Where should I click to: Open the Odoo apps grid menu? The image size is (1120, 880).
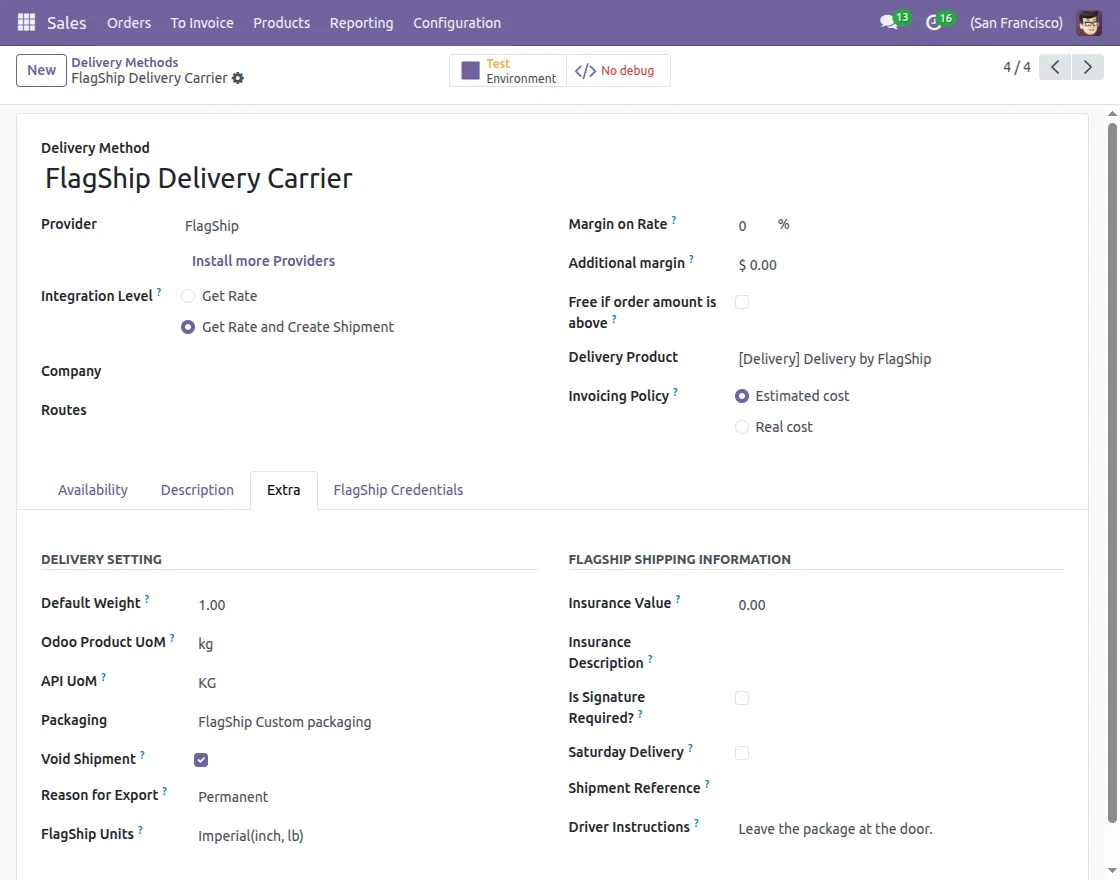point(25,22)
